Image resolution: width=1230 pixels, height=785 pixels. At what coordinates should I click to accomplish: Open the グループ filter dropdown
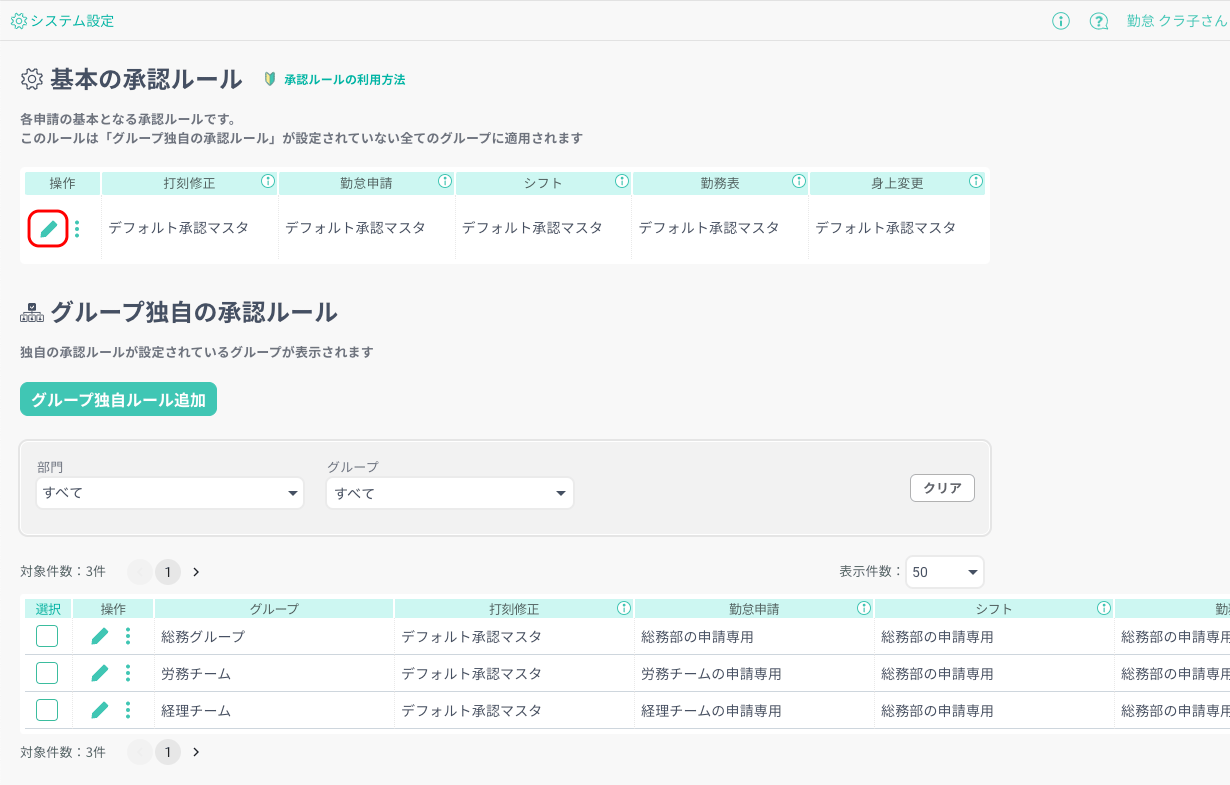click(450, 493)
